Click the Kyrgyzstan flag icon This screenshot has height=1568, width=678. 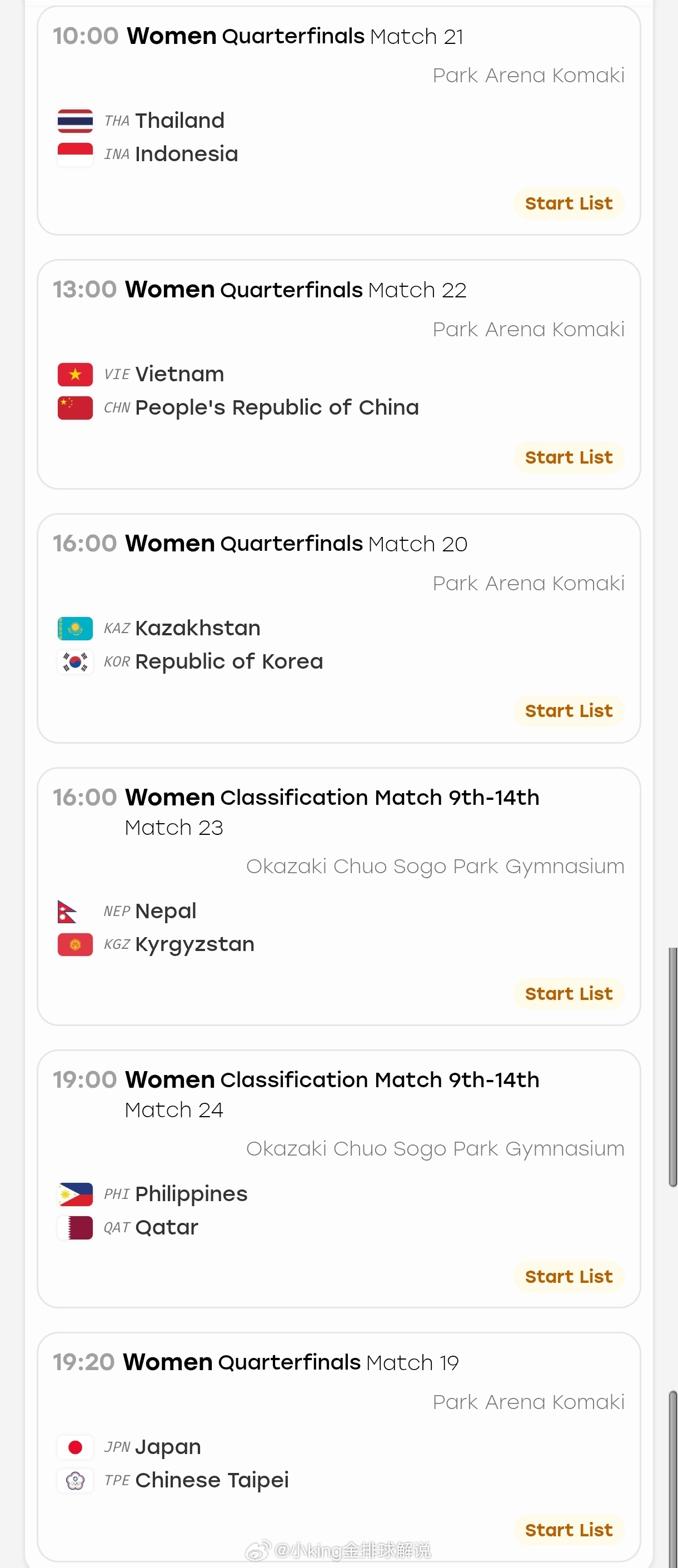point(75,945)
